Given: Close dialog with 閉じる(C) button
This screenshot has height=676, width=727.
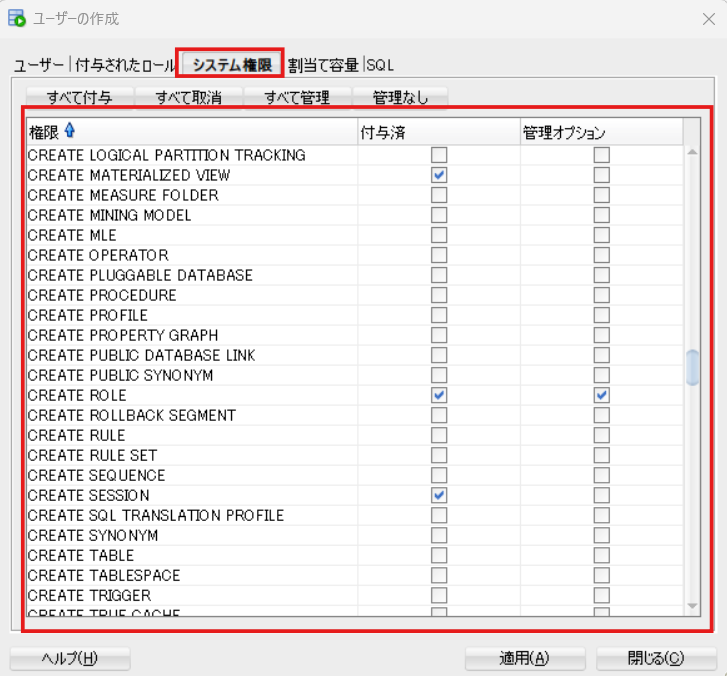Looking at the screenshot, I should pyautogui.click(x=656, y=658).
